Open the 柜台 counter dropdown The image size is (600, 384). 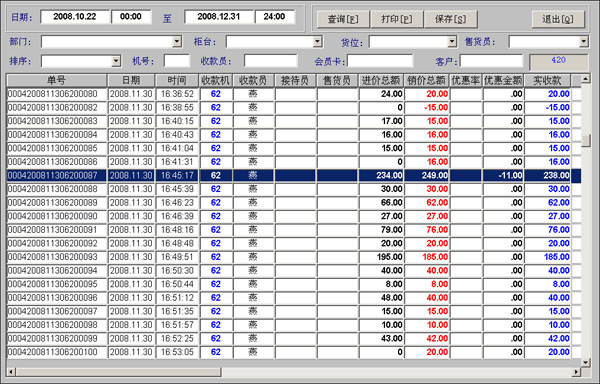317,41
